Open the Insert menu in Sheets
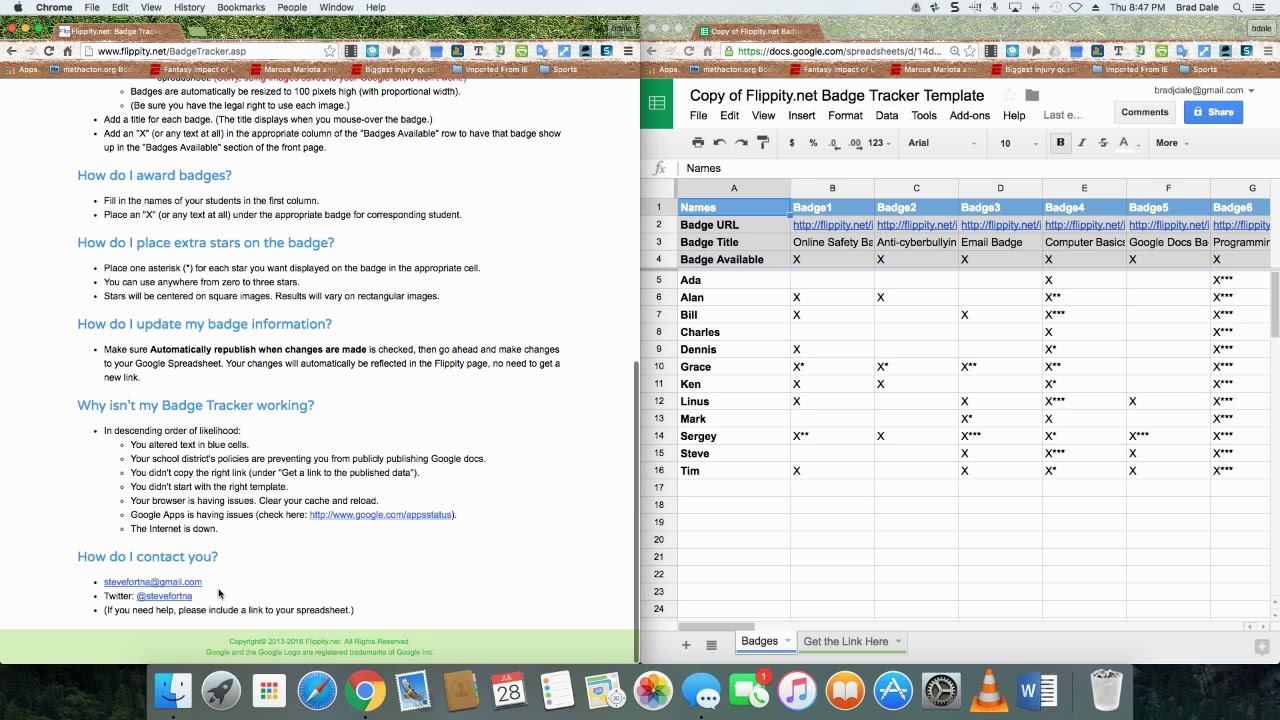 pyautogui.click(x=801, y=115)
